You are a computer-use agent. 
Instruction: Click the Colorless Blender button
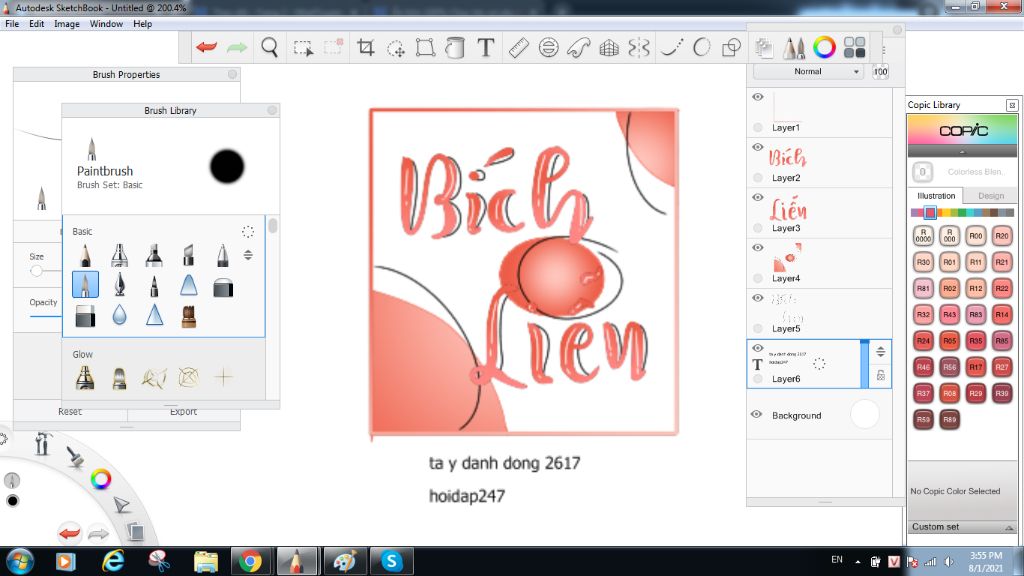922,172
